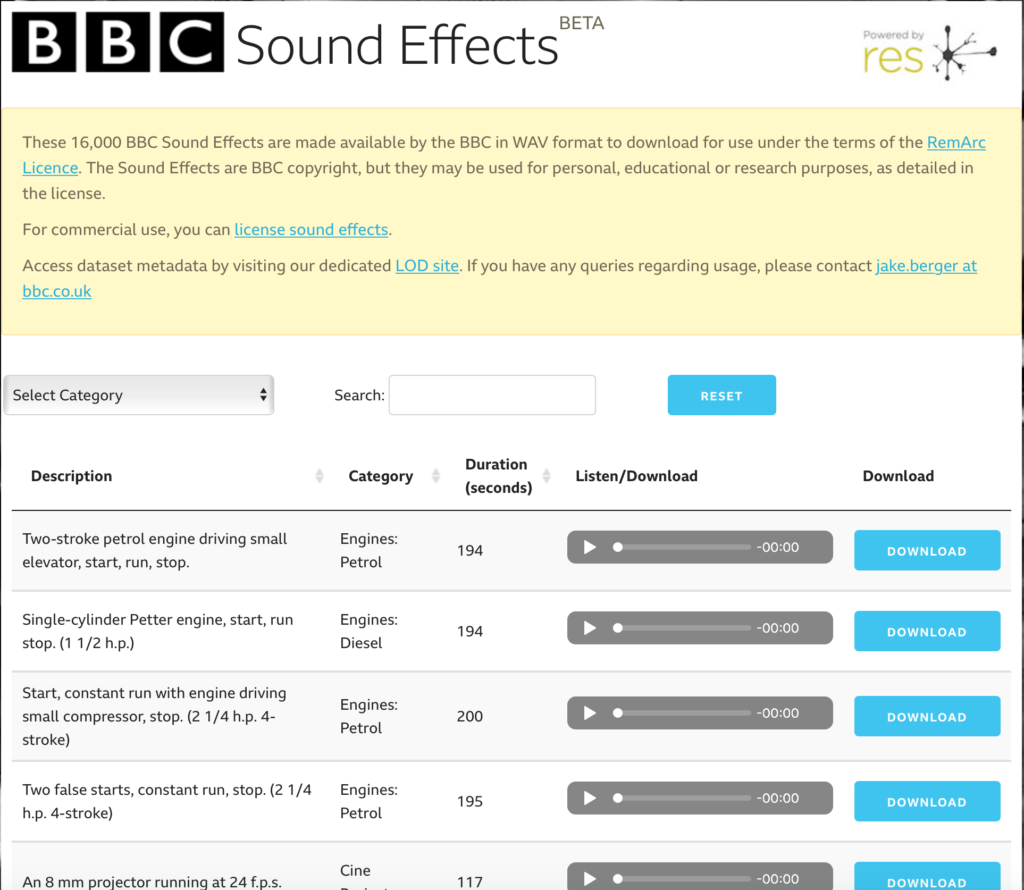This screenshot has width=1024, height=890.
Task: Play the small compressor engine sound
Action: 589,713
